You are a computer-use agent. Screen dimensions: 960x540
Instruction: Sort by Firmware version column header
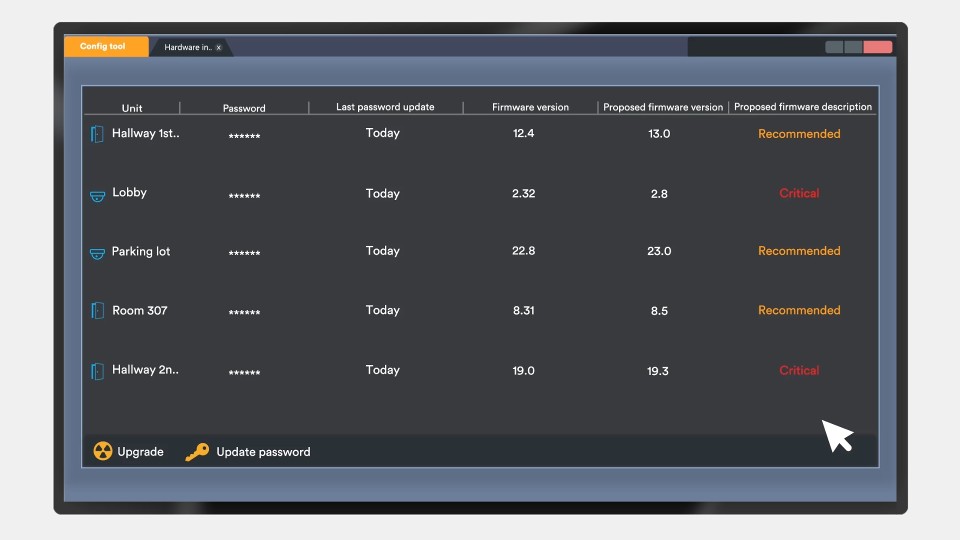click(x=530, y=107)
